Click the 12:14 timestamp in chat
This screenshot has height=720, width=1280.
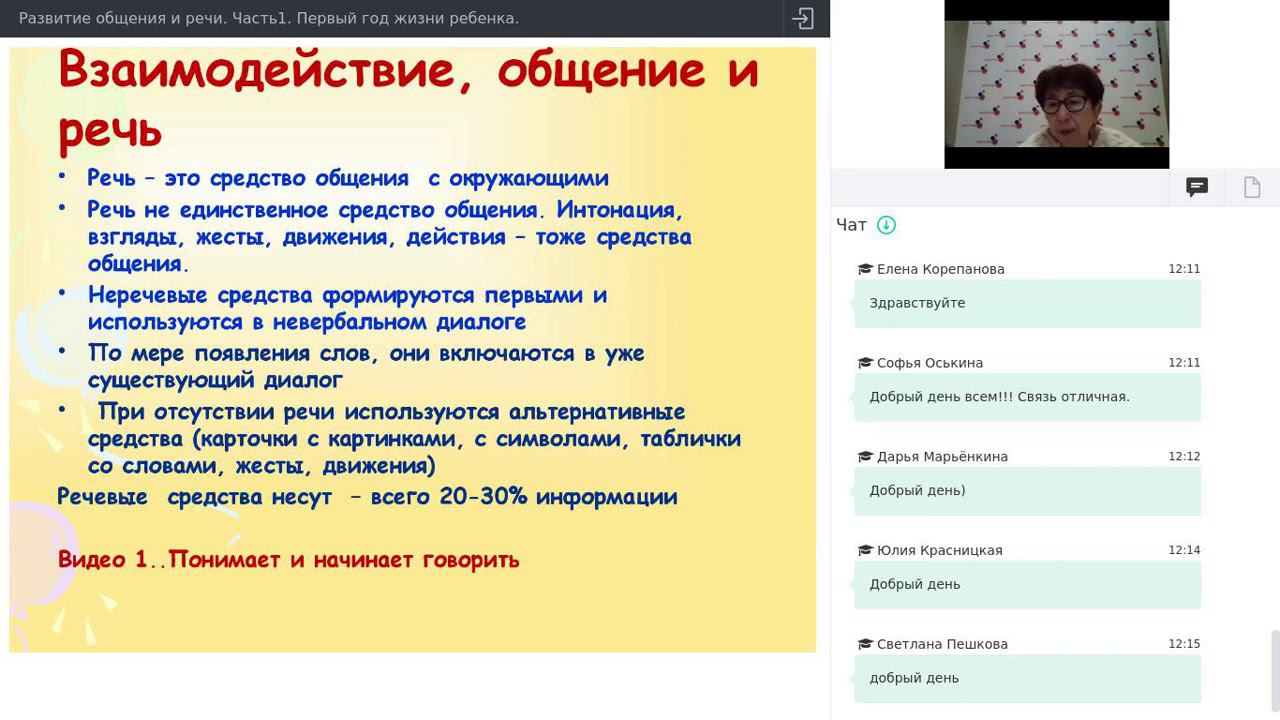(1184, 551)
